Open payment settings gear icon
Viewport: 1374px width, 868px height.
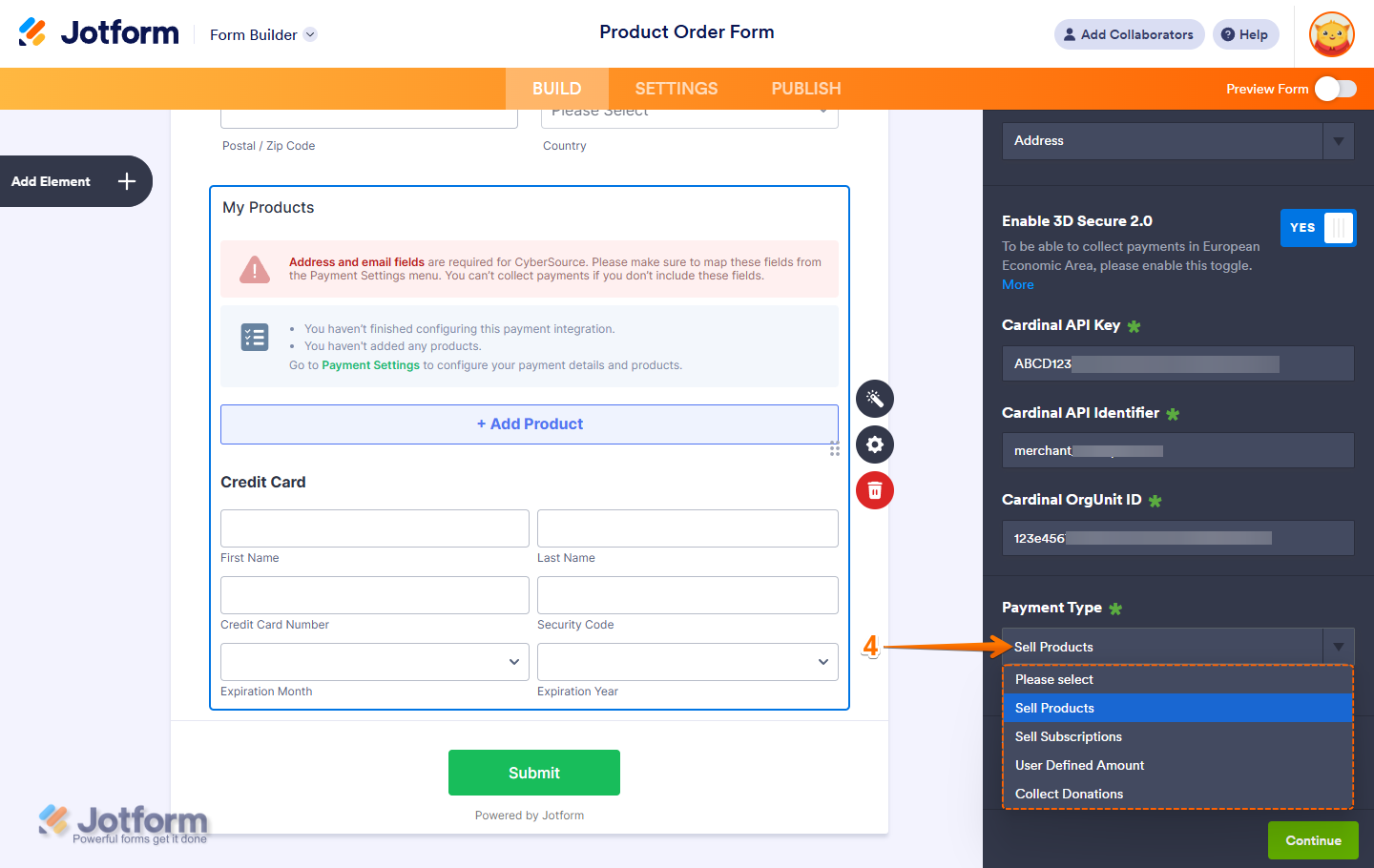(874, 444)
